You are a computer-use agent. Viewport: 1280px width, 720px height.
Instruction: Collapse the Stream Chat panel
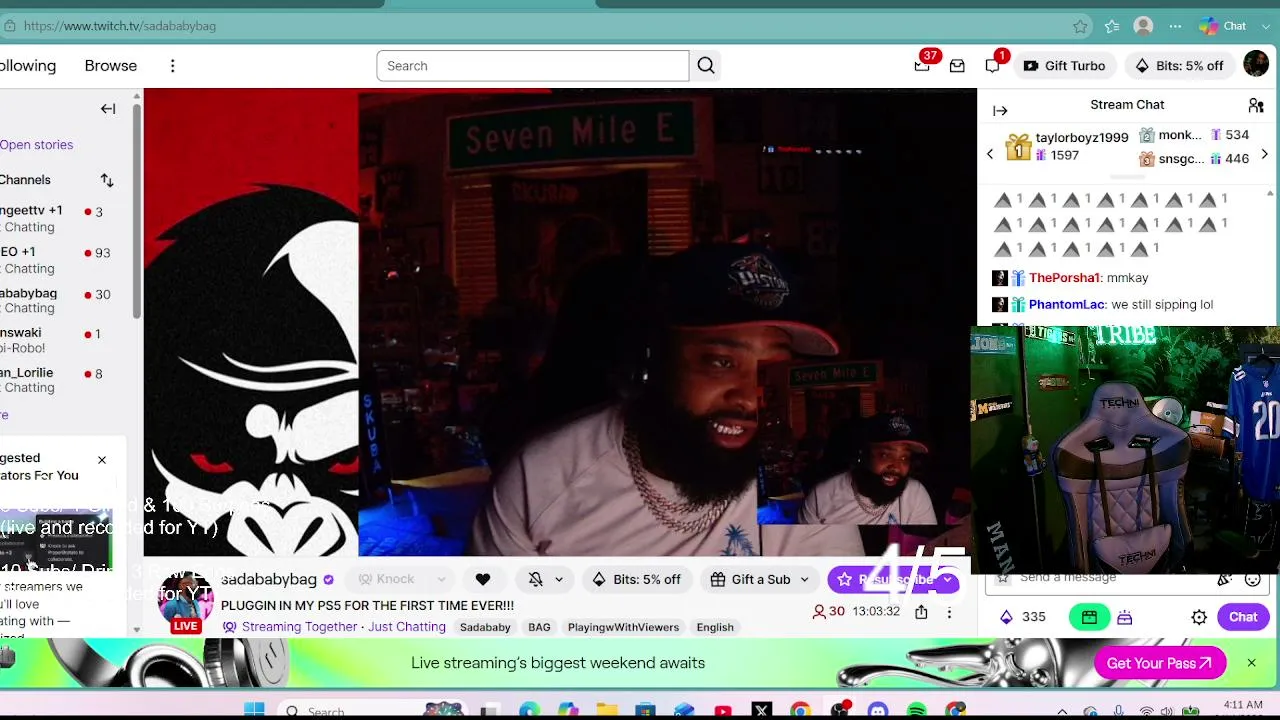click(1000, 111)
